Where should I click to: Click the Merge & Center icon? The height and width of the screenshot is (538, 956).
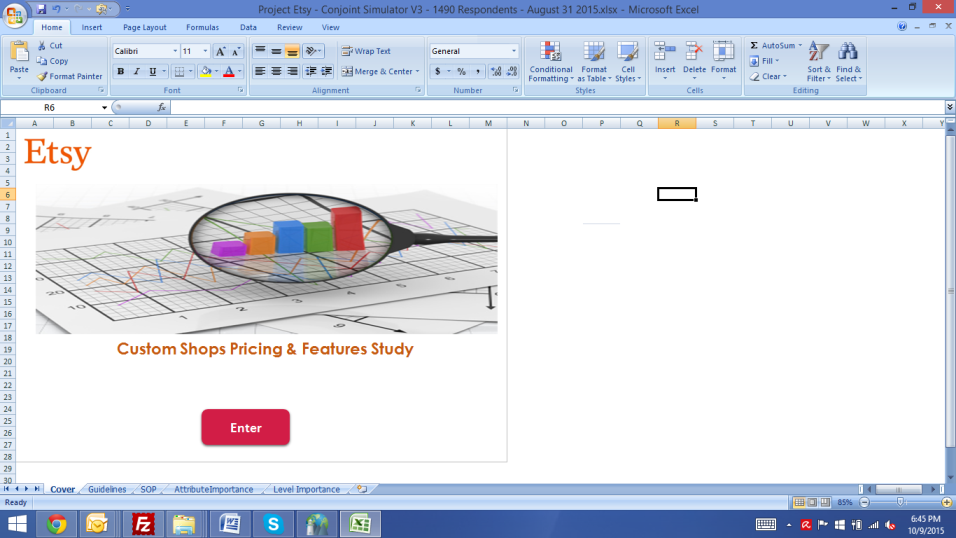347,72
